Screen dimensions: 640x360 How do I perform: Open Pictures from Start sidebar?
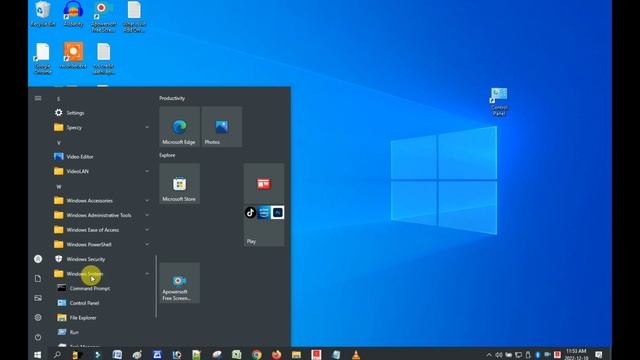pos(38,298)
